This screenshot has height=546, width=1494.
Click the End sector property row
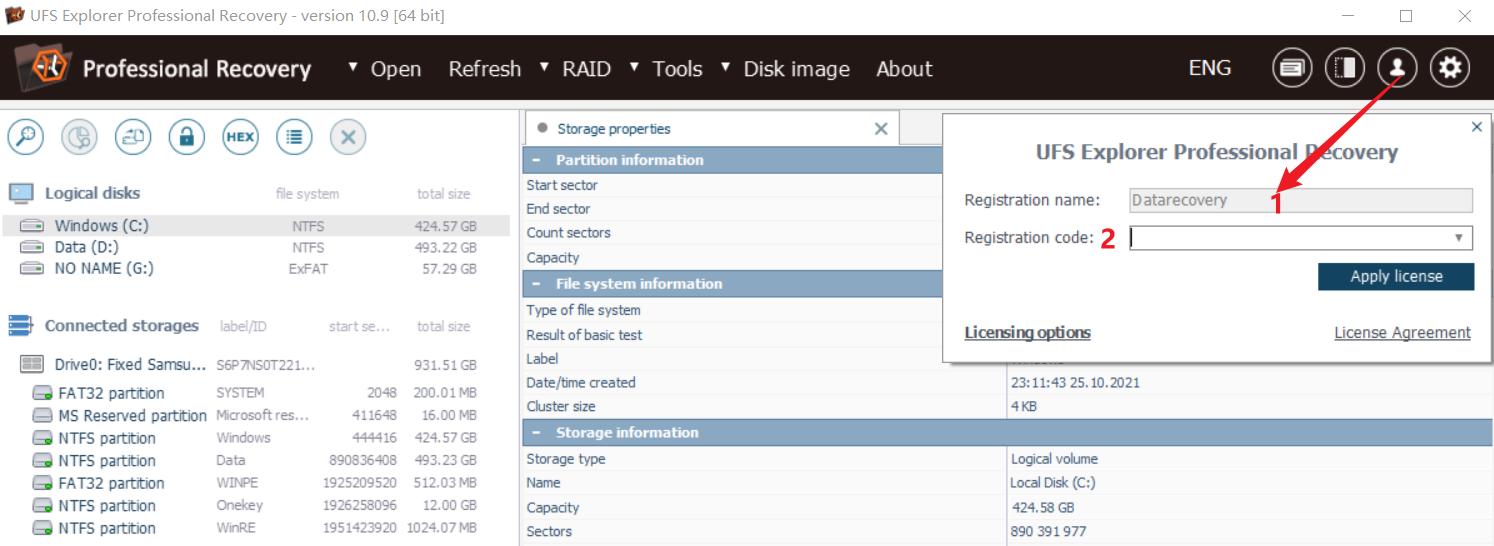point(733,209)
